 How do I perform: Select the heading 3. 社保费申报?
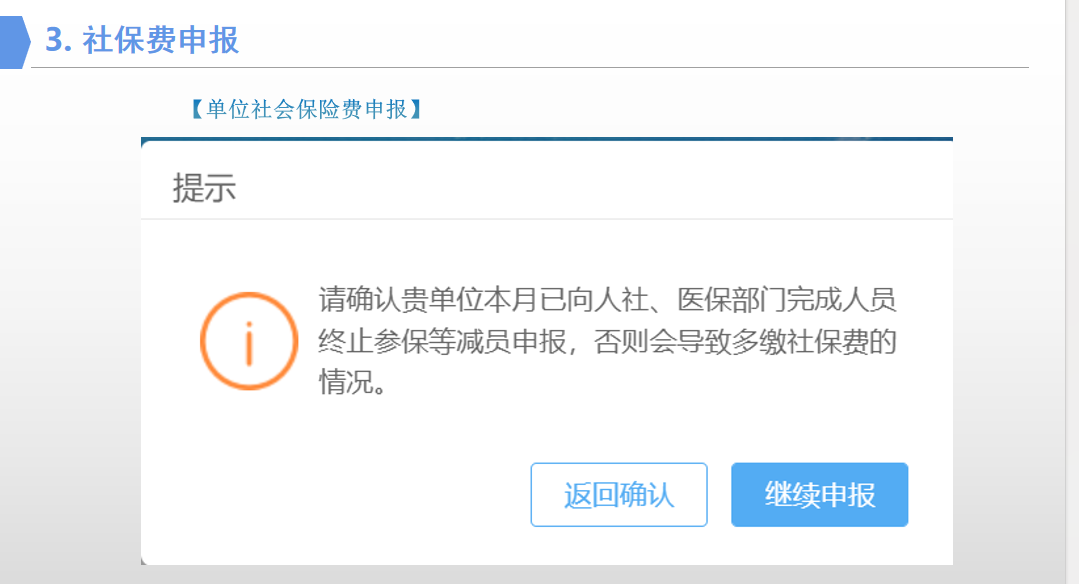[x=142, y=40]
